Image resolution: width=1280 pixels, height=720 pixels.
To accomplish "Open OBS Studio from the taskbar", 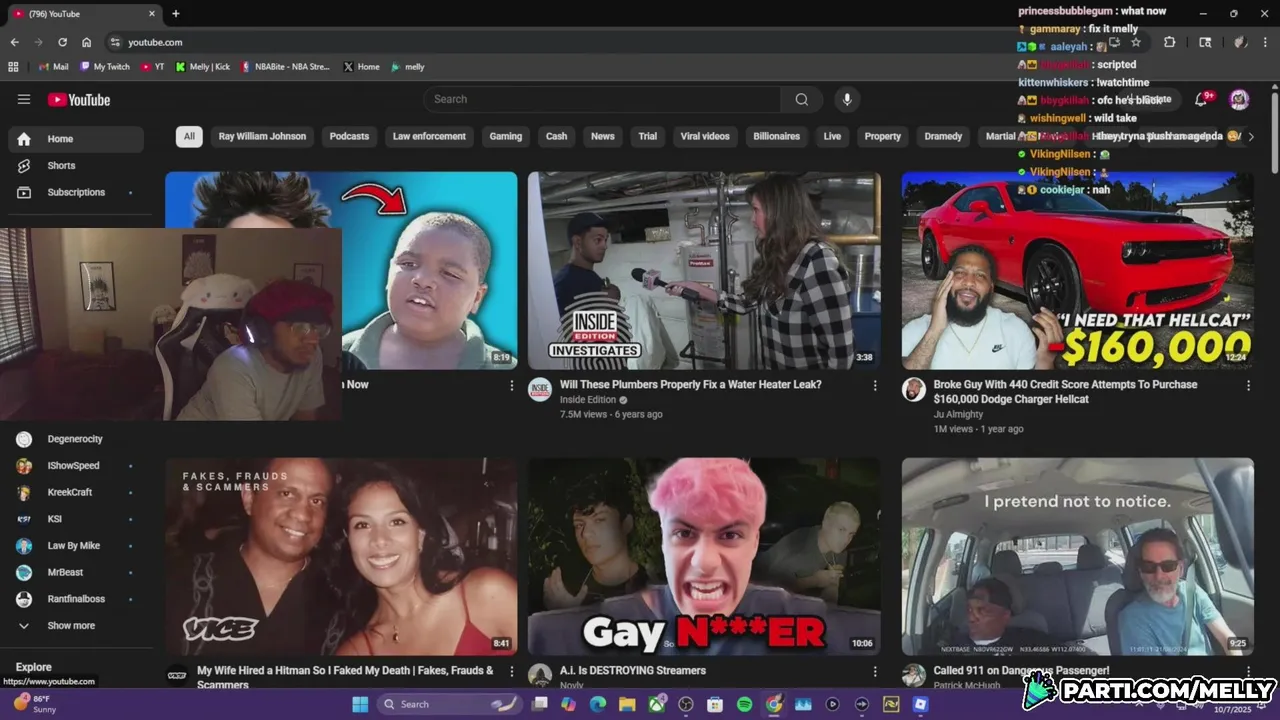I will [x=686, y=704].
